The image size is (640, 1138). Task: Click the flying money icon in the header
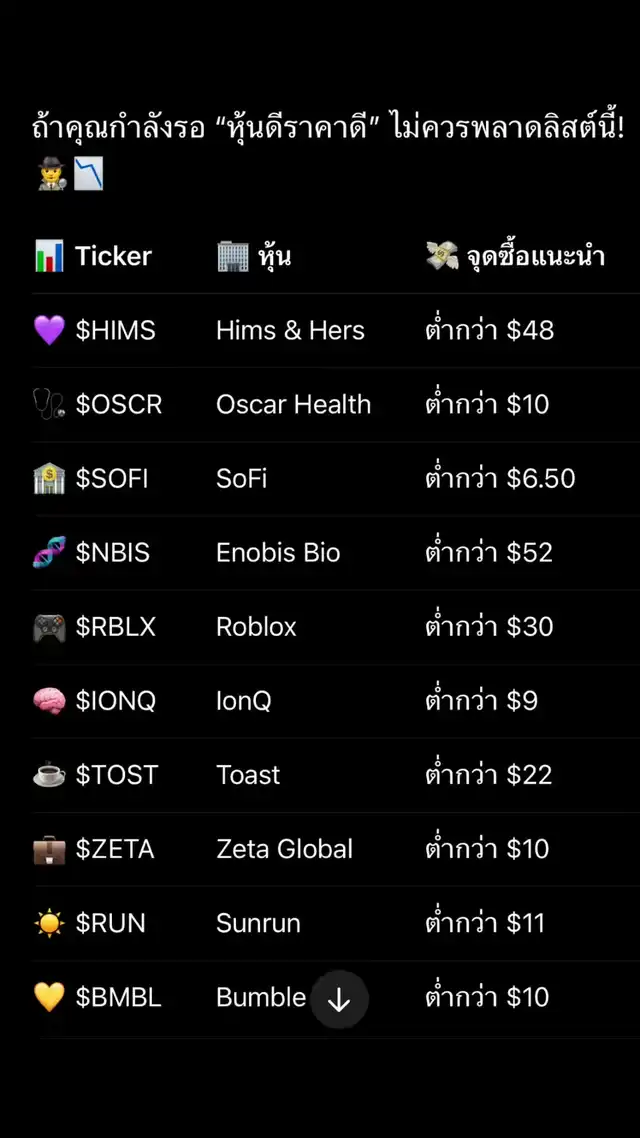pos(441,256)
